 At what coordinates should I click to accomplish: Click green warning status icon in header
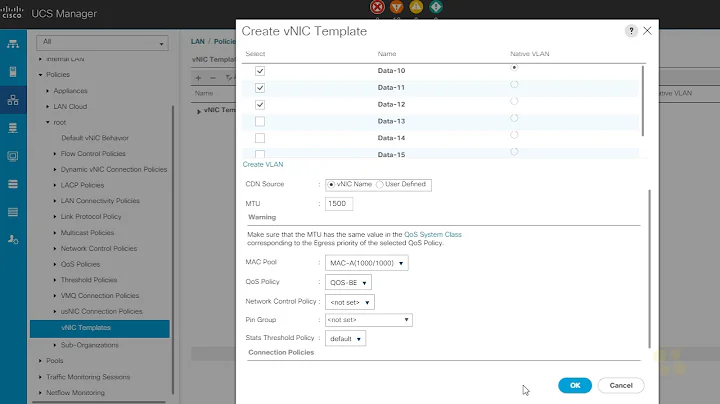click(436, 7)
